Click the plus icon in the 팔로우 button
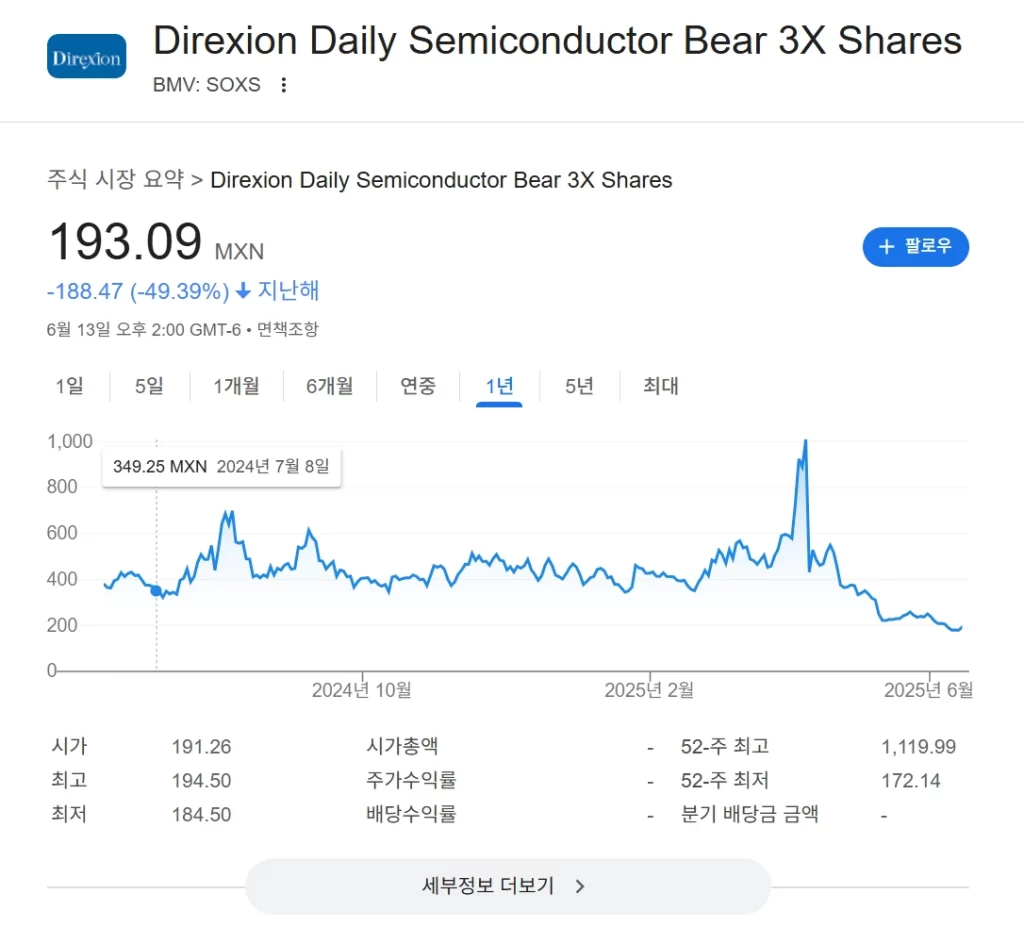 tap(886, 246)
